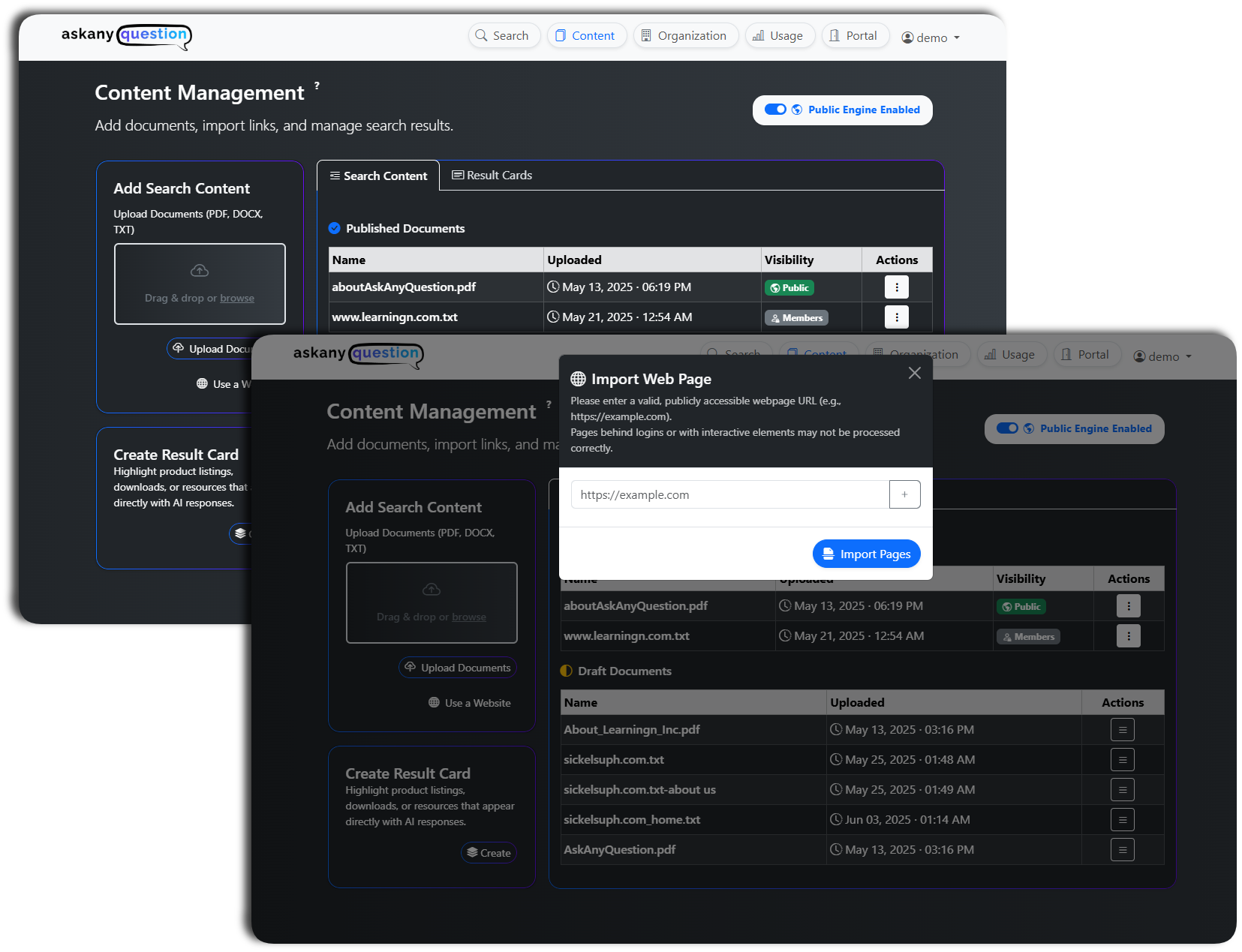Image resolution: width=1242 pixels, height=952 pixels.
Task: Click Draft Documents half-circle icon
Action: (x=567, y=671)
